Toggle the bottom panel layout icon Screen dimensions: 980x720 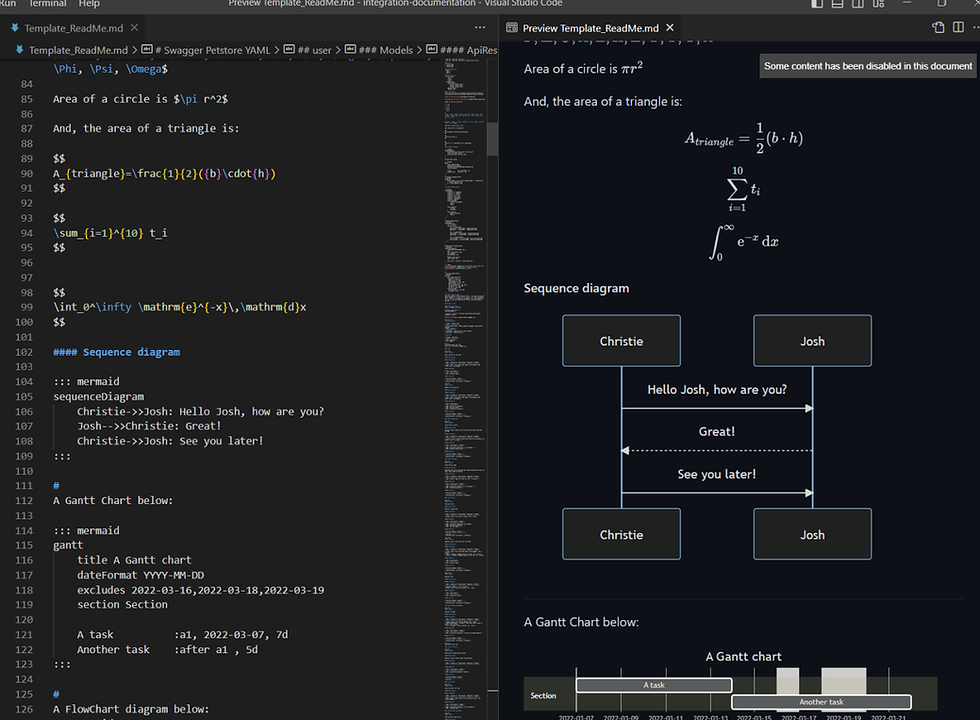(x=838, y=4)
